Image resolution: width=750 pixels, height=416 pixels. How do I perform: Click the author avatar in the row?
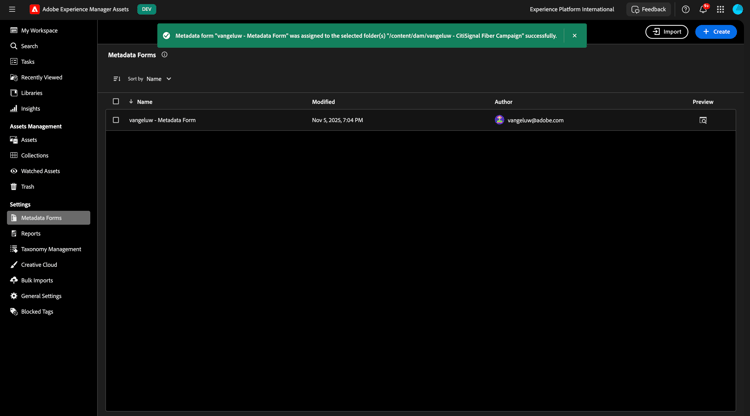click(499, 120)
